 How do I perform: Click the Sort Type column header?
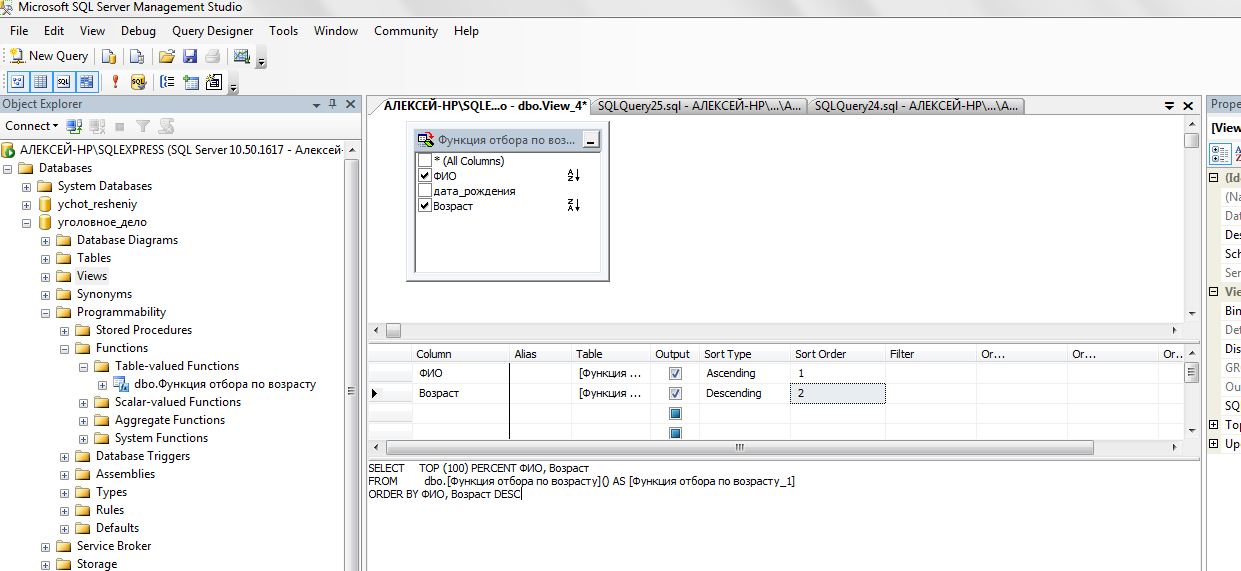coord(744,354)
